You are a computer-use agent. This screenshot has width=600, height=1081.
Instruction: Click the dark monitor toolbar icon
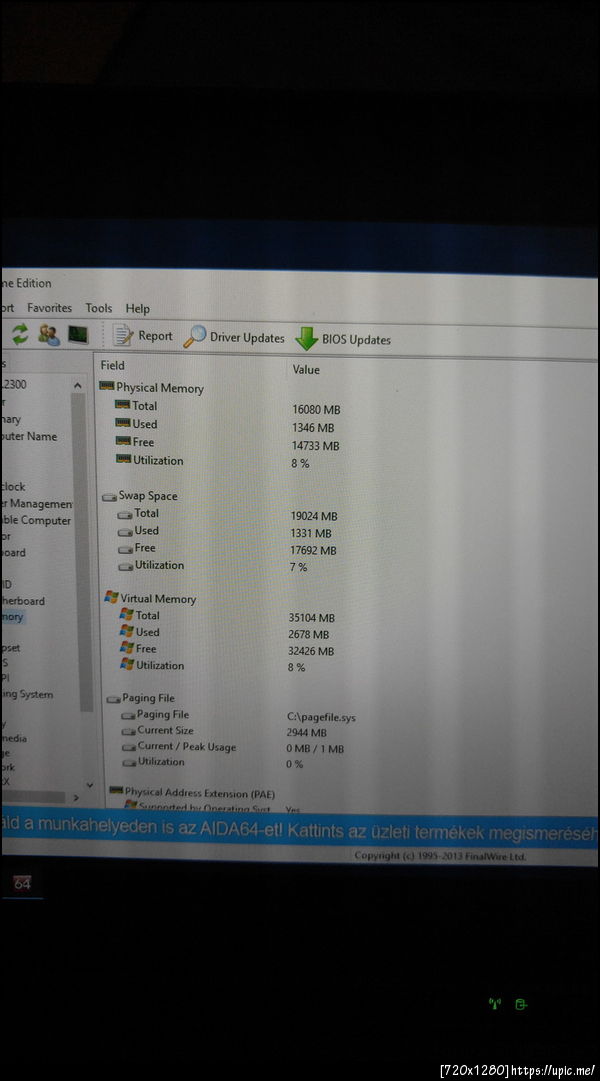pos(78,335)
